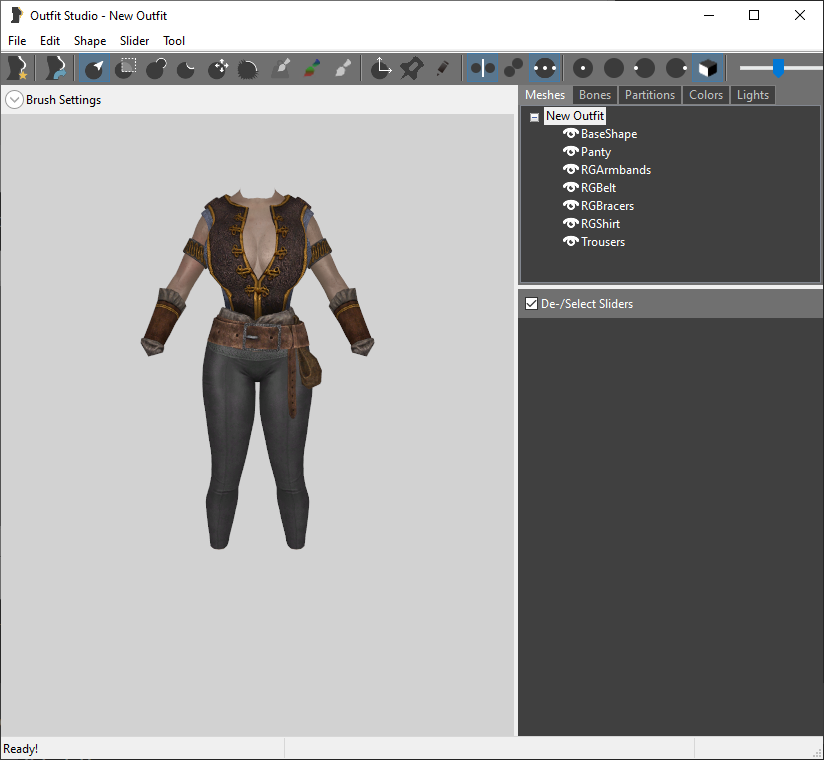
Task: Hide the RGShirt mesh via eye icon
Action: 571,223
